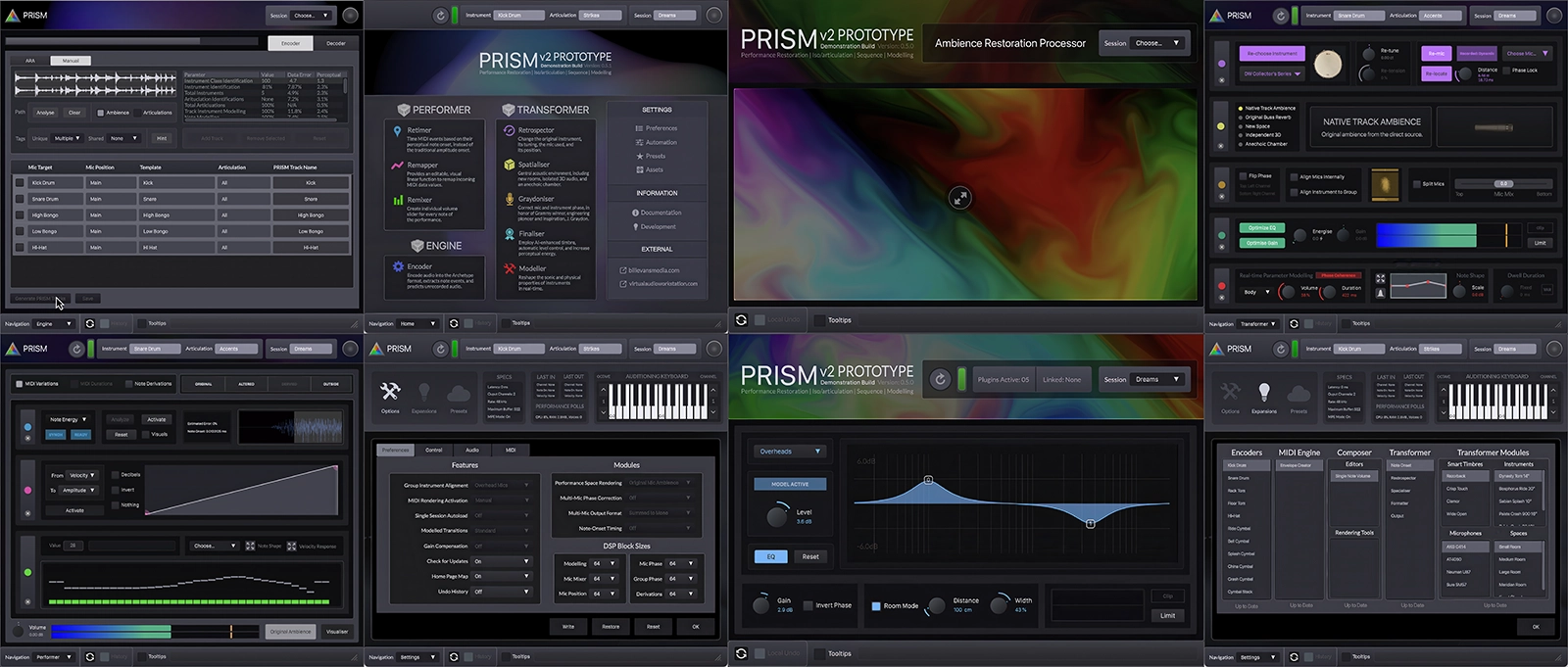
Task: Open the To Amplitude dropdown
Action: pos(78,490)
